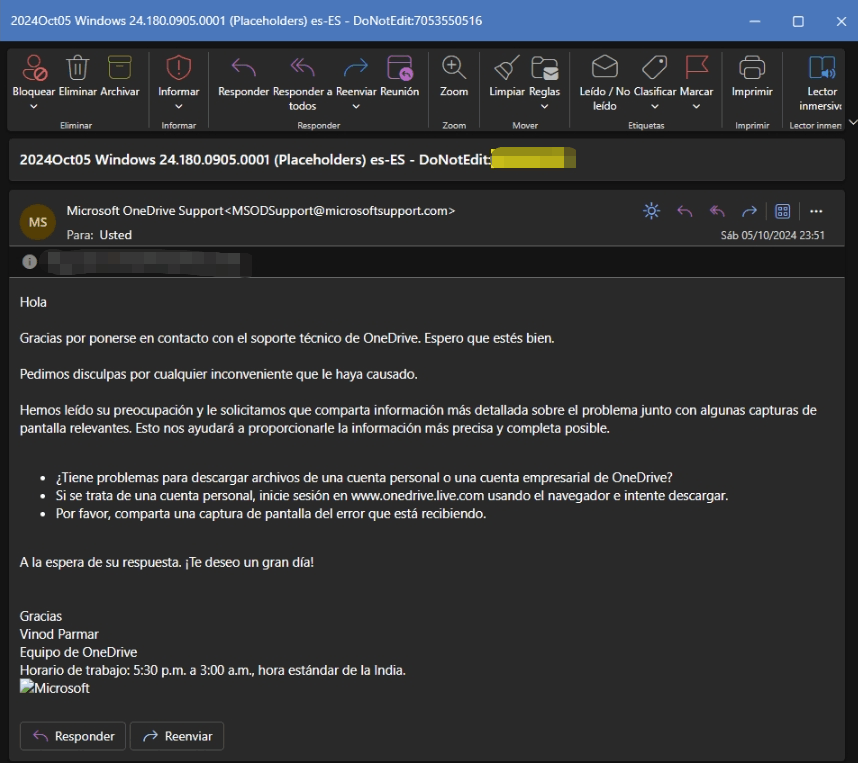Expand the Reenviar dropdown arrow in ribbon

tap(356, 106)
